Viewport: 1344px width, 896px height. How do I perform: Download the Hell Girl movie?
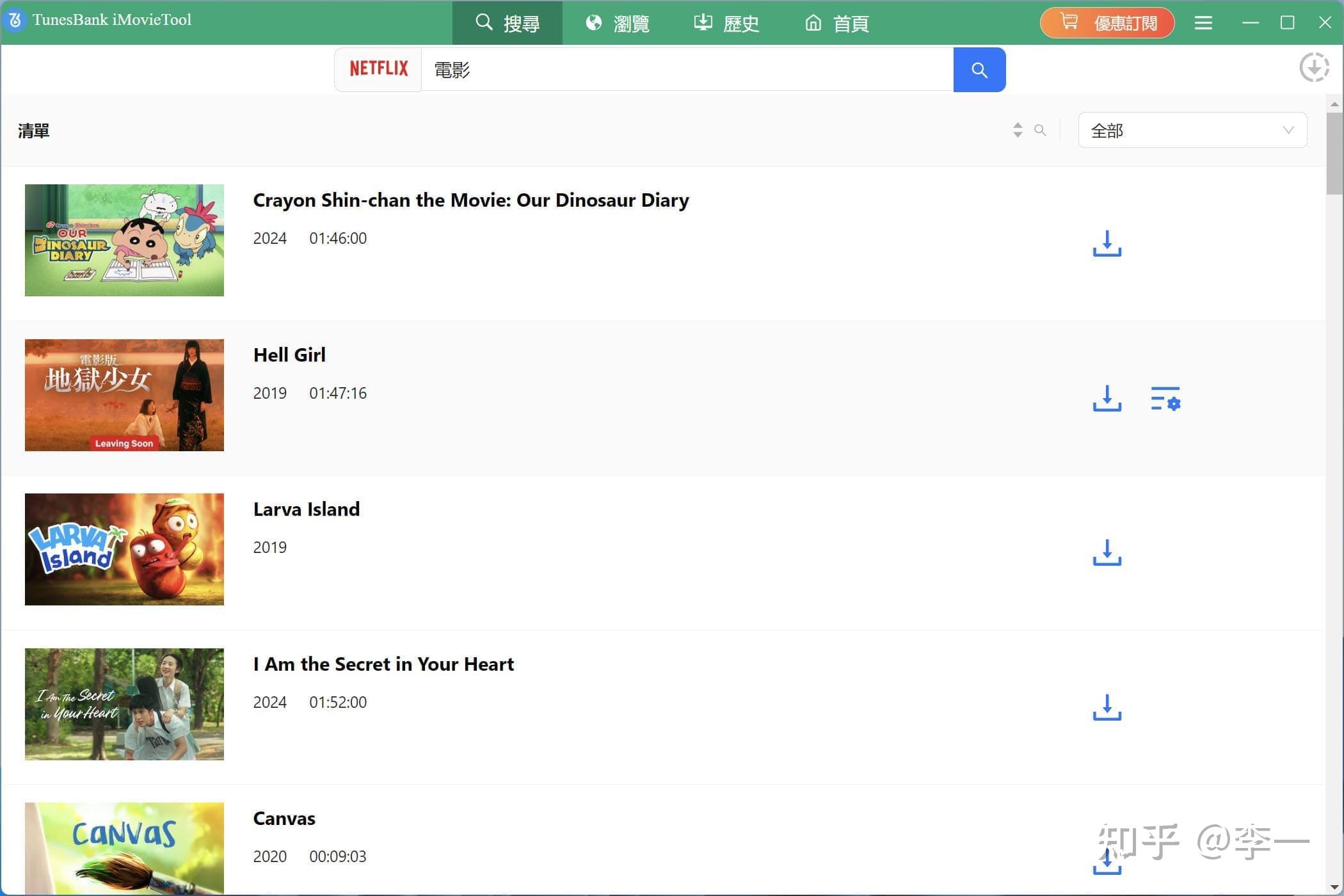point(1107,398)
